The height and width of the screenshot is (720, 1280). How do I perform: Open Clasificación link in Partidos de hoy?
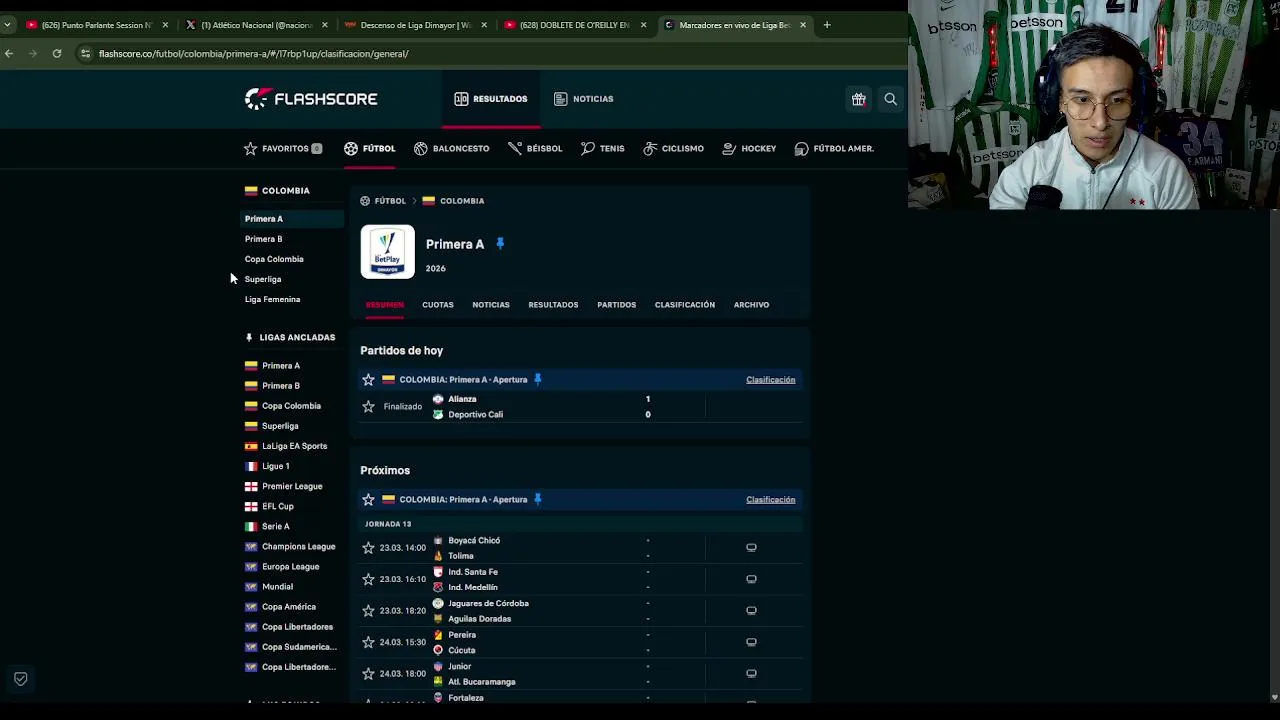tap(770, 380)
